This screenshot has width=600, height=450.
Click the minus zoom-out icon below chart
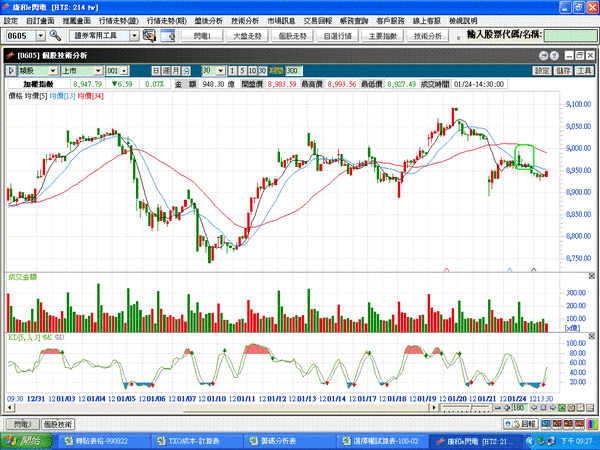pyautogui.click(x=498, y=408)
